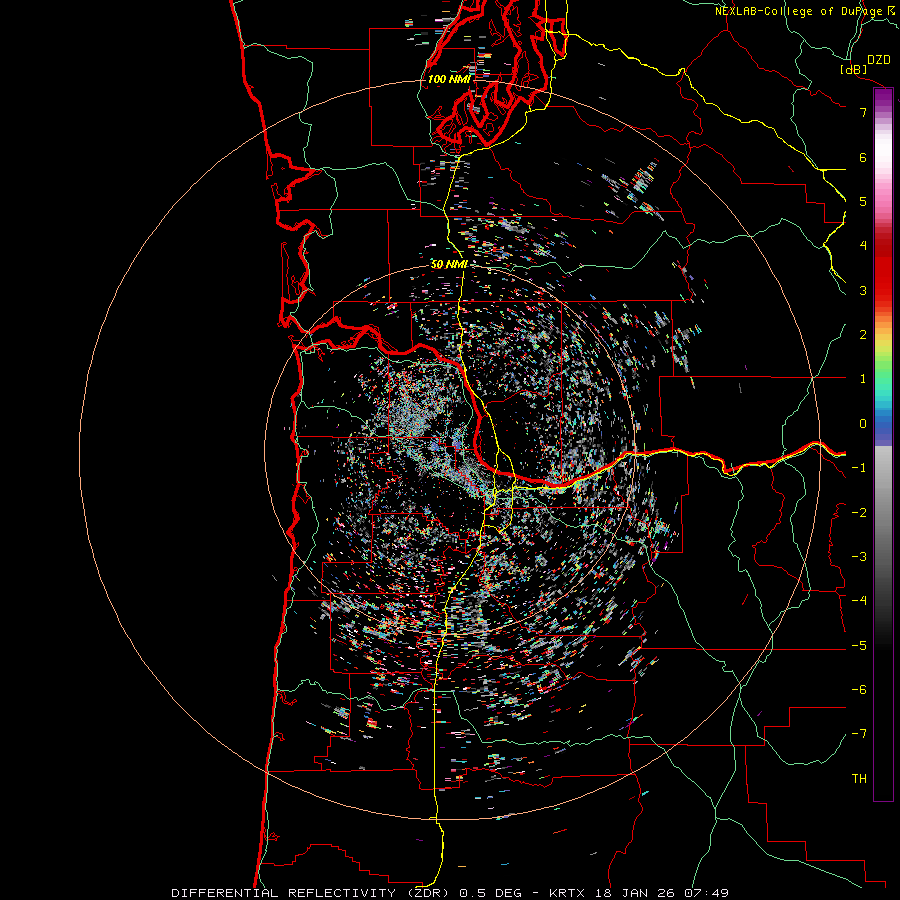Screen dimensions: 900x900
Task: Click the 3 value on the color scale
Action: [863, 290]
